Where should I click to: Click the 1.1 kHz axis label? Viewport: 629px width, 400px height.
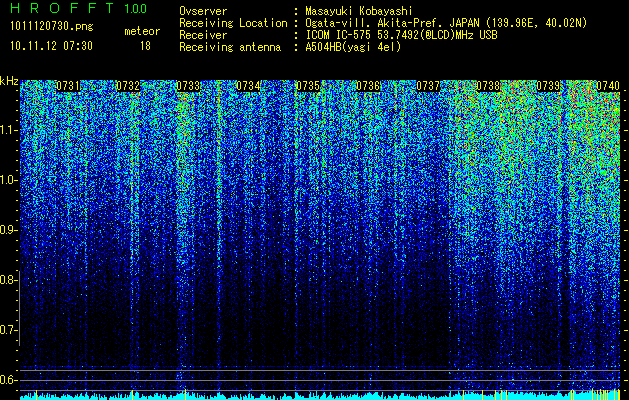click(x=8, y=130)
